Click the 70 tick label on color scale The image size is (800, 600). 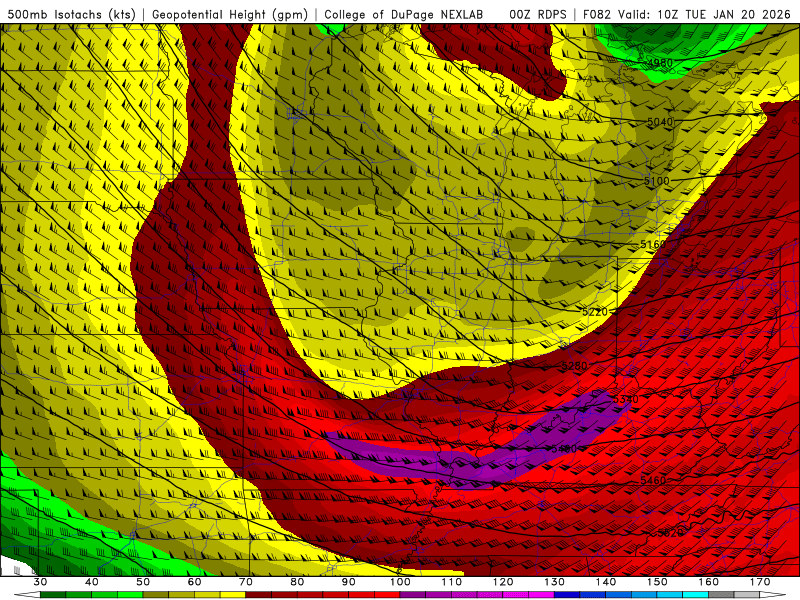click(246, 582)
